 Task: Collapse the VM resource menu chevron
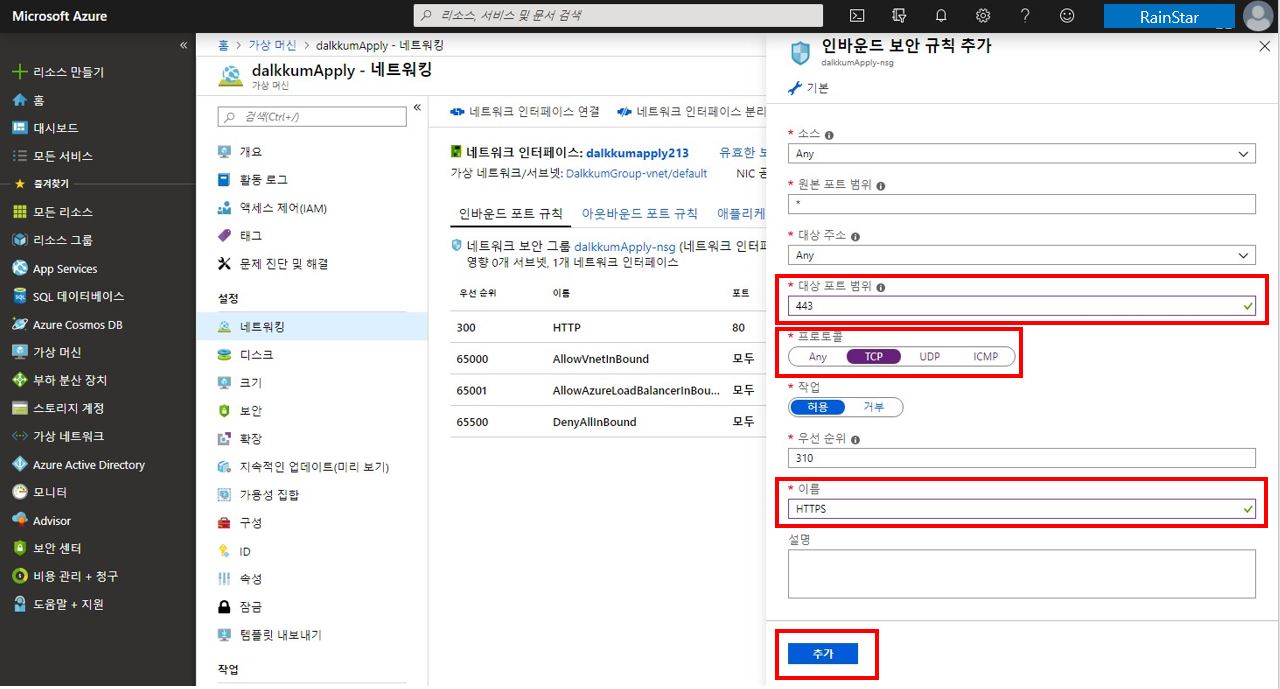(x=417, y=107)
